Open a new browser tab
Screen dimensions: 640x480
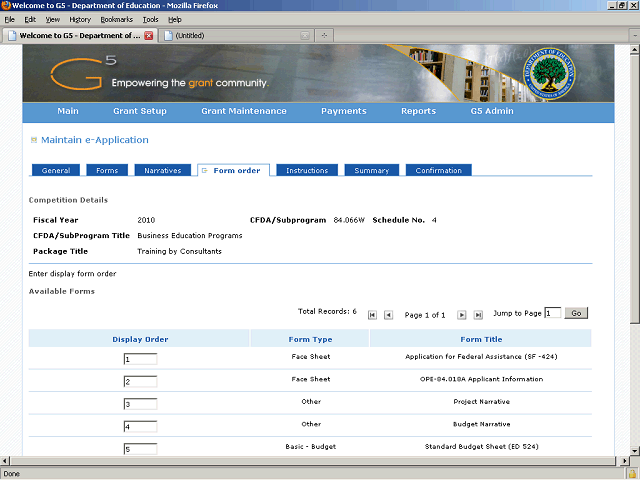coord(324,36)
